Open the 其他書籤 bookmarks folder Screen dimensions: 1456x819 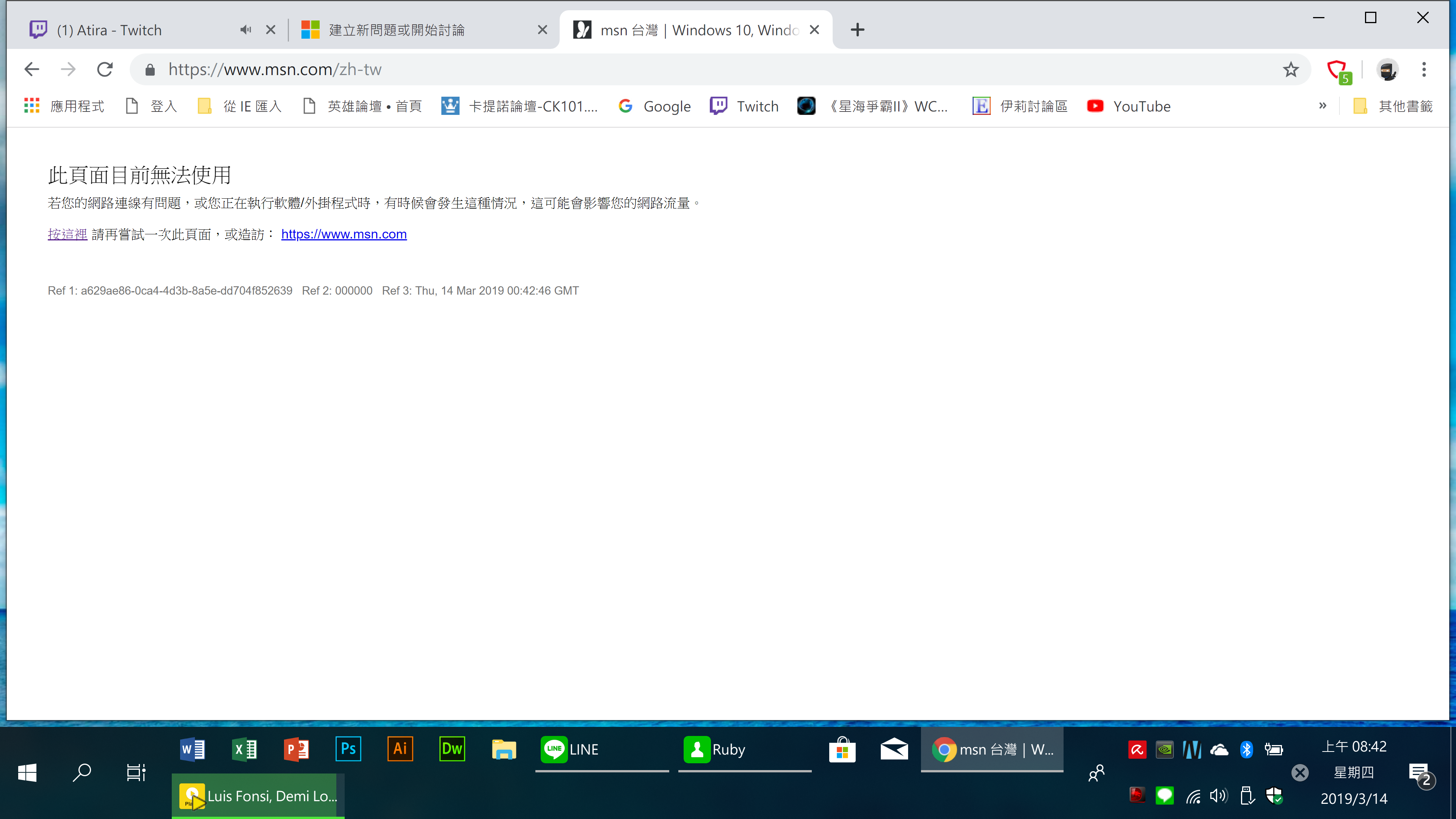click(x=1394, y=106)
